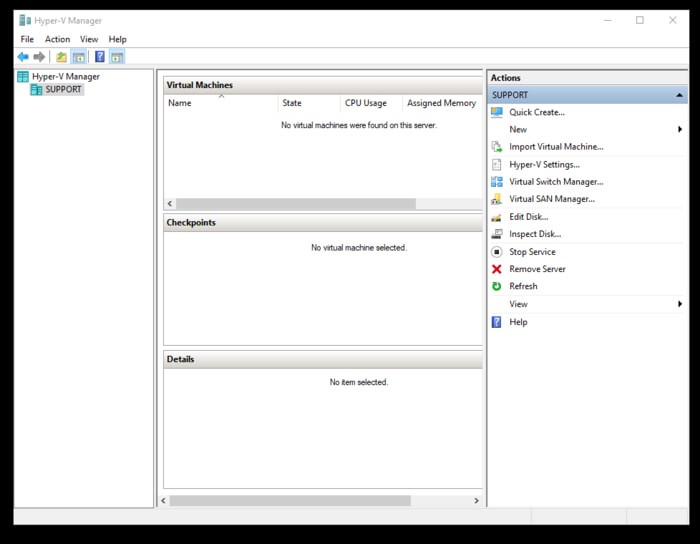Select the SUPPORT server tree node
The width and height of the screenshot is (700, 544).
tap(63, 89)
